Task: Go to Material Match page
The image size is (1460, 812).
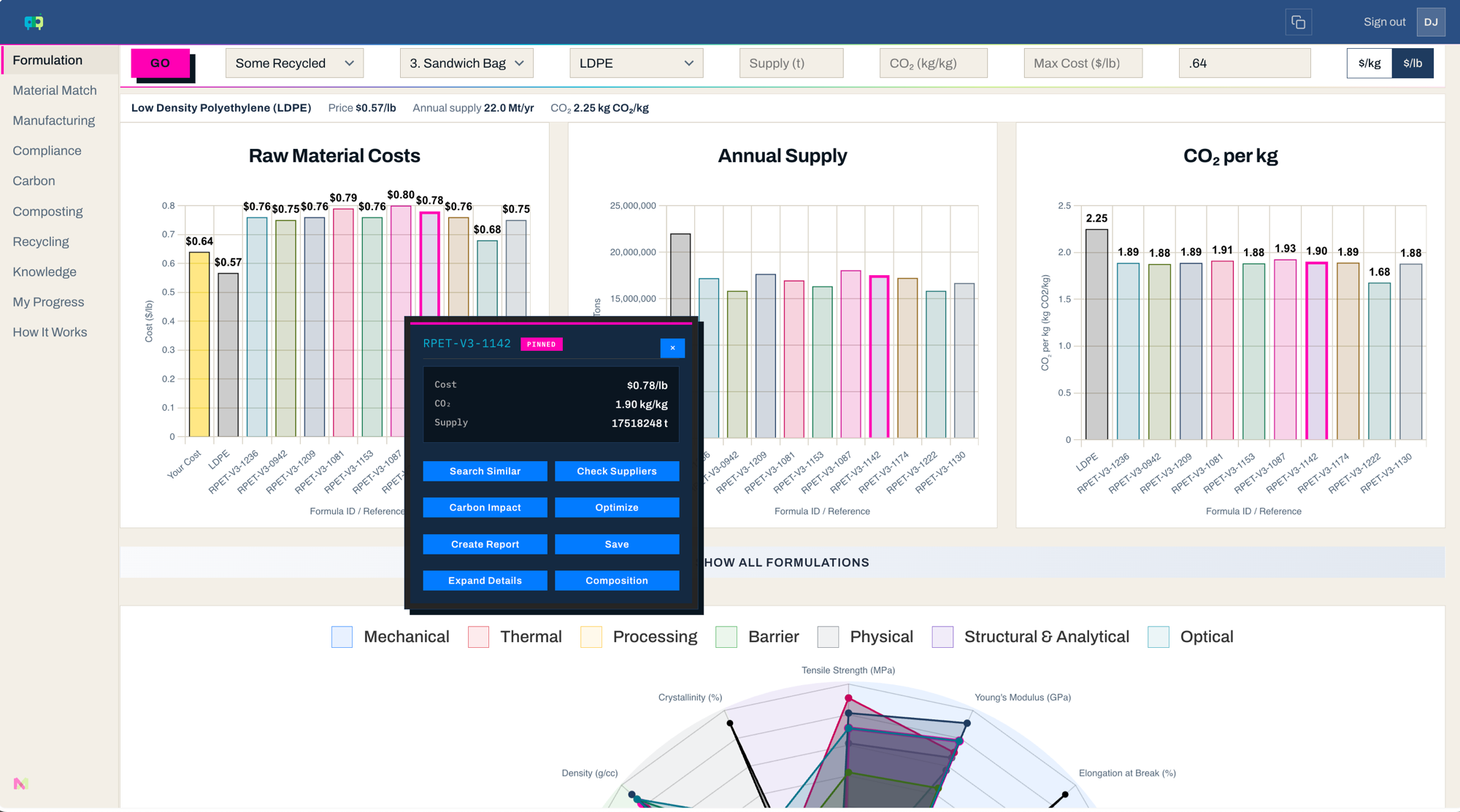Action: (55, 90)
